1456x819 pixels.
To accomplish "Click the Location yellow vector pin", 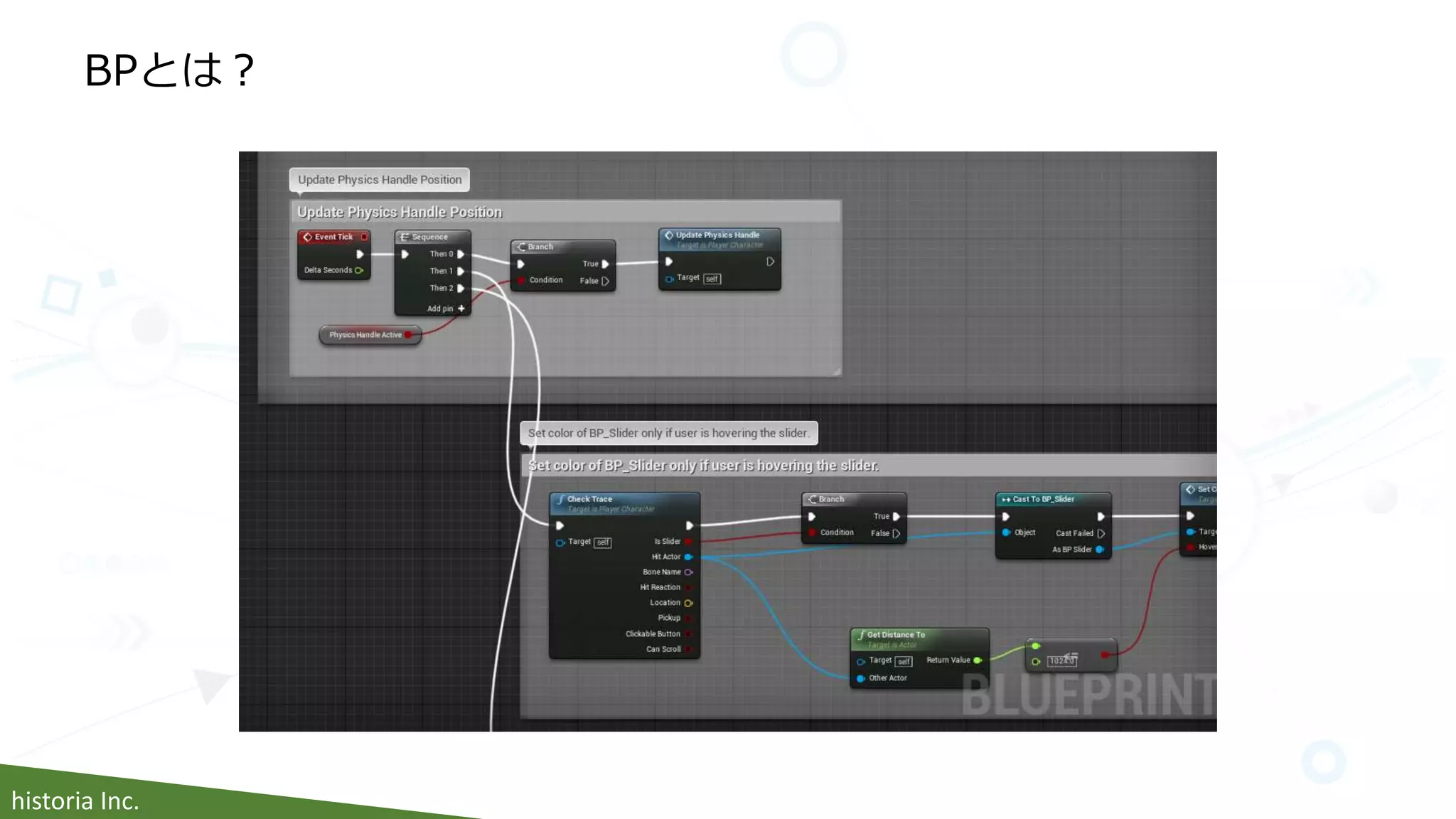I will coord(688,603).
